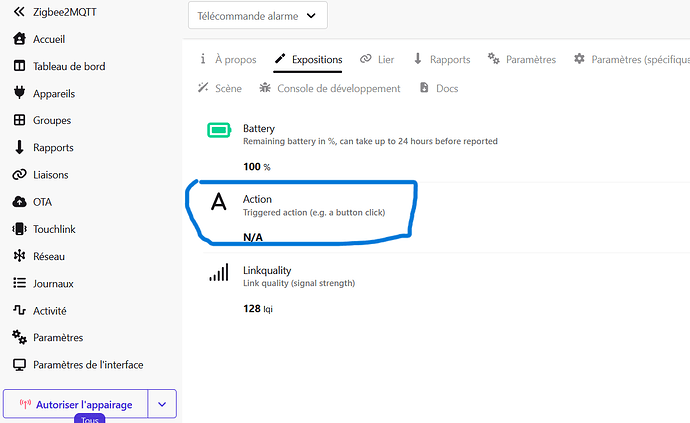Click the OTA cloud icon
This screenshot has height=423, width=690.
(x=19, y=202)
